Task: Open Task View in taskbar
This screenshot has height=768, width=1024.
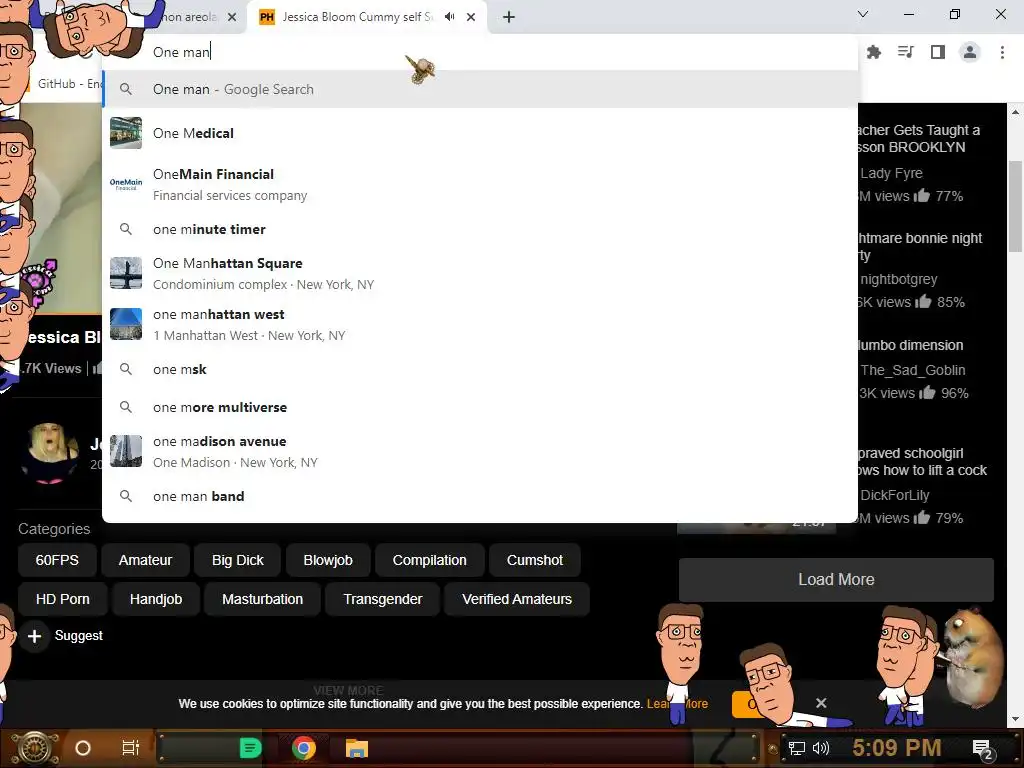Action: coord(131,748)
